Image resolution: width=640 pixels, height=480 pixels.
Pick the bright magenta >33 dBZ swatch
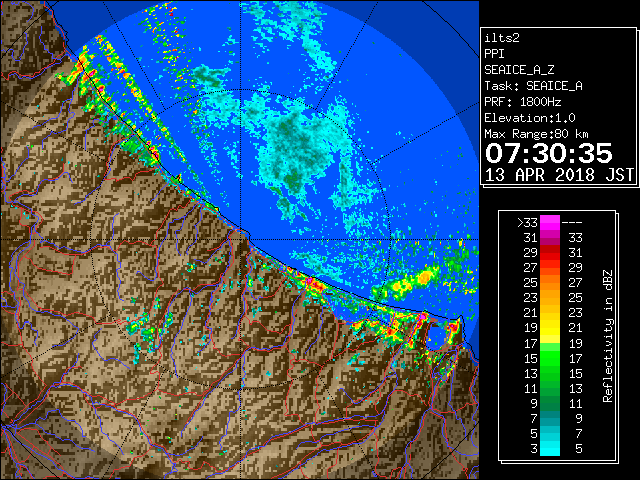click(550, 223)
